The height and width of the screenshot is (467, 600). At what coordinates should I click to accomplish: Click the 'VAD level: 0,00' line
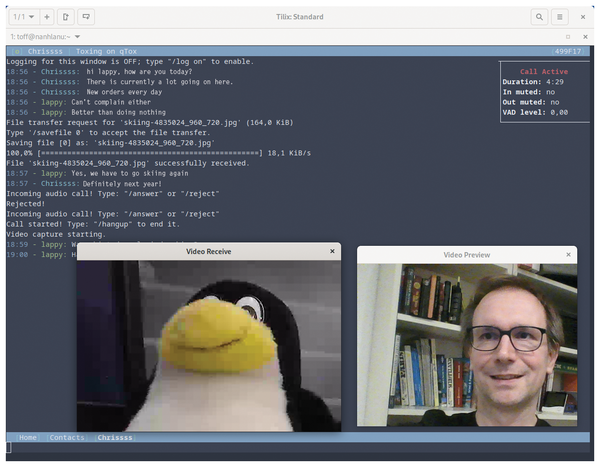click(535, 113)
